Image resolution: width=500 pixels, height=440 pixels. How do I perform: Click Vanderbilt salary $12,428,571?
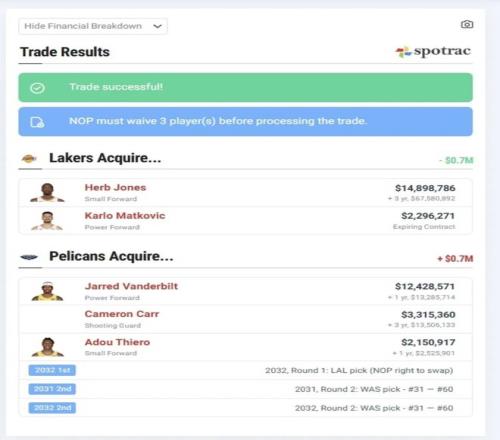click(x=425, y=286)
